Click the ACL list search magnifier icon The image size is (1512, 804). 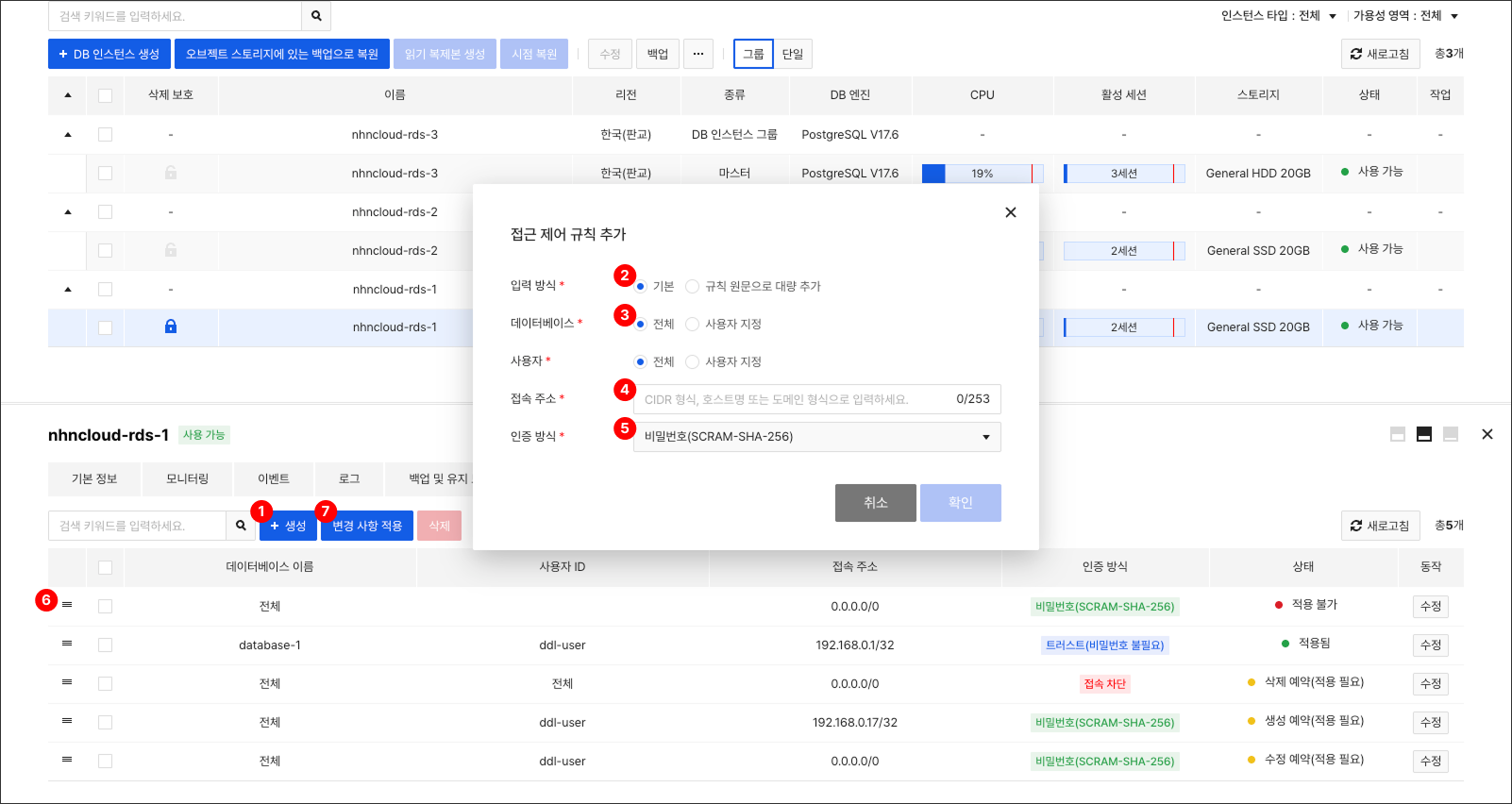(x=241, y=526)
